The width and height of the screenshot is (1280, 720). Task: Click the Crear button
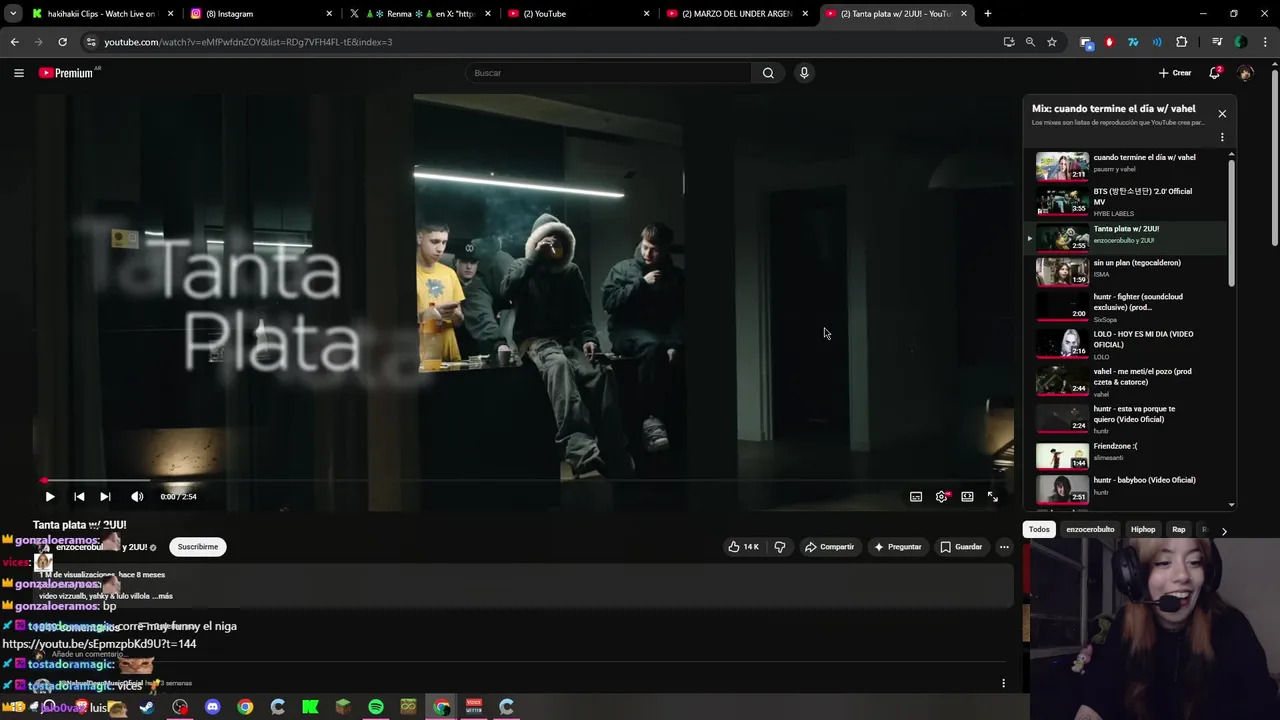coord(1175,73)
